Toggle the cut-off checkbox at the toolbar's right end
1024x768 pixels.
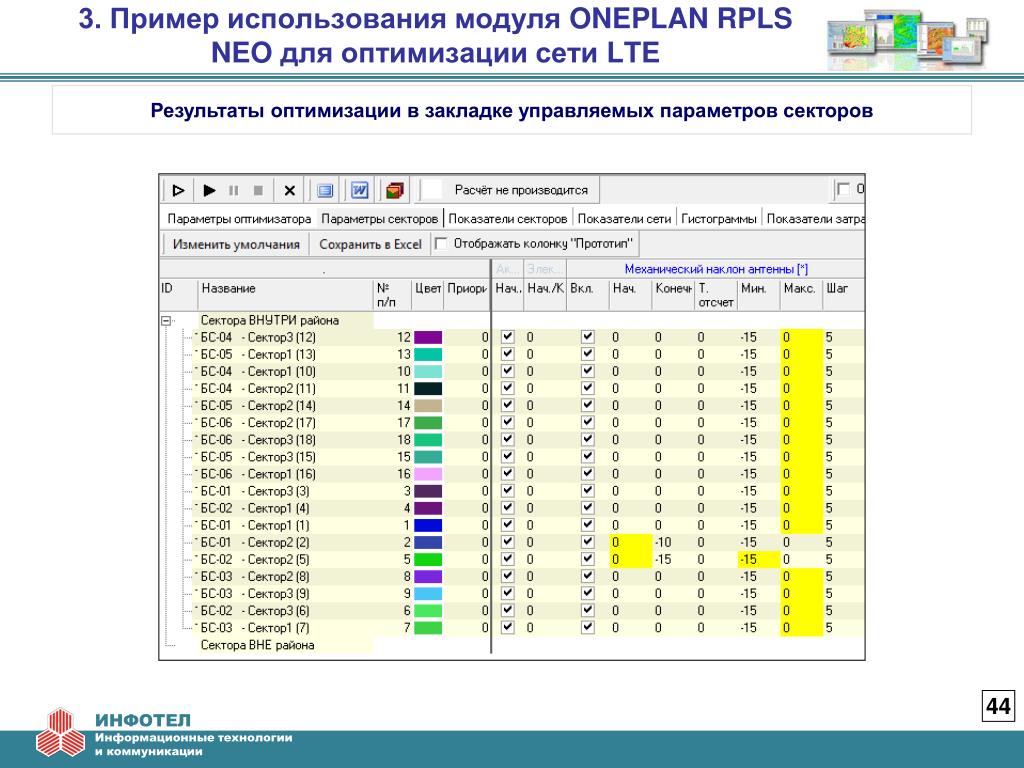point(843,189)
